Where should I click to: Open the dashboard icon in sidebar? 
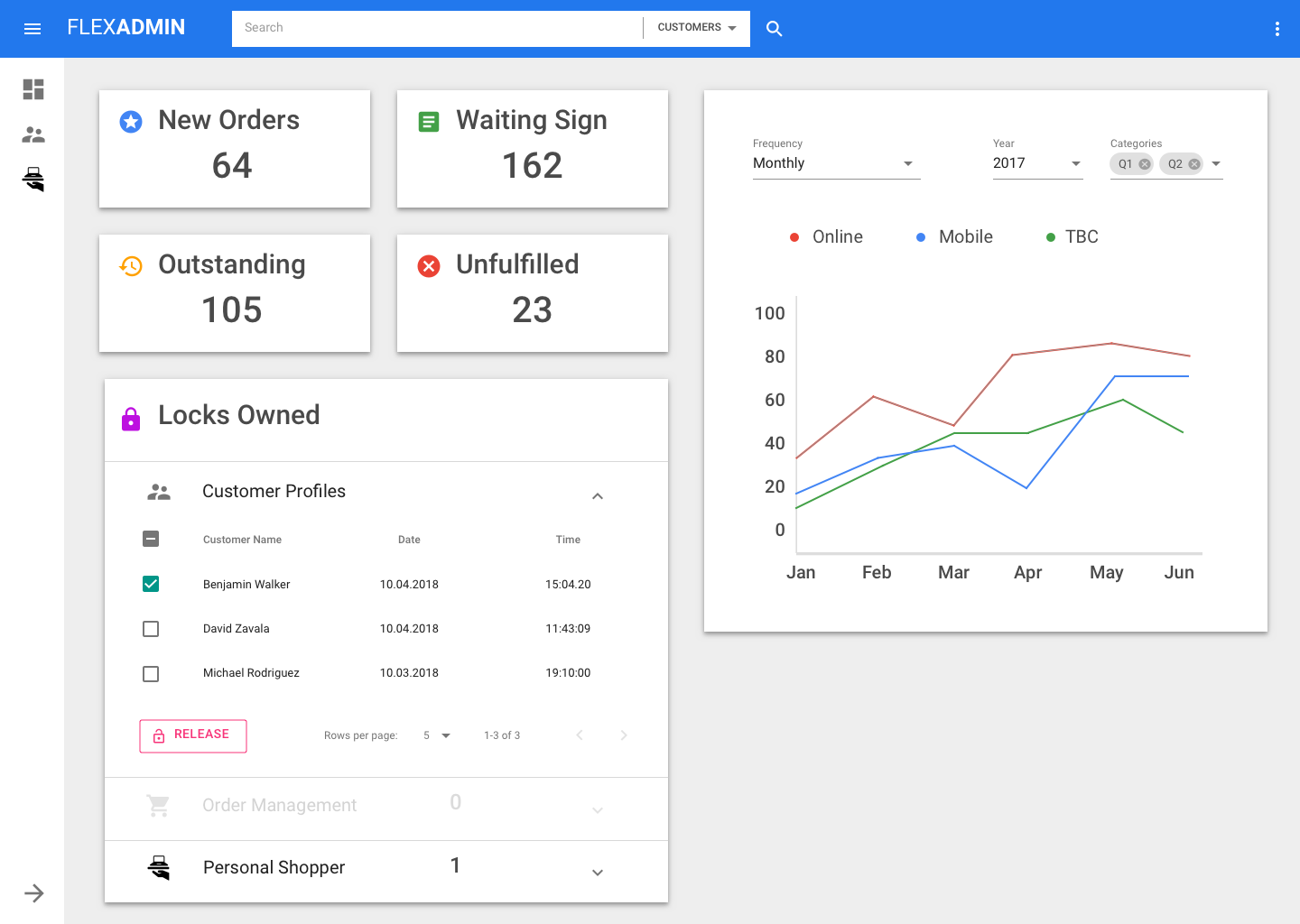click(x=33, y=89)
